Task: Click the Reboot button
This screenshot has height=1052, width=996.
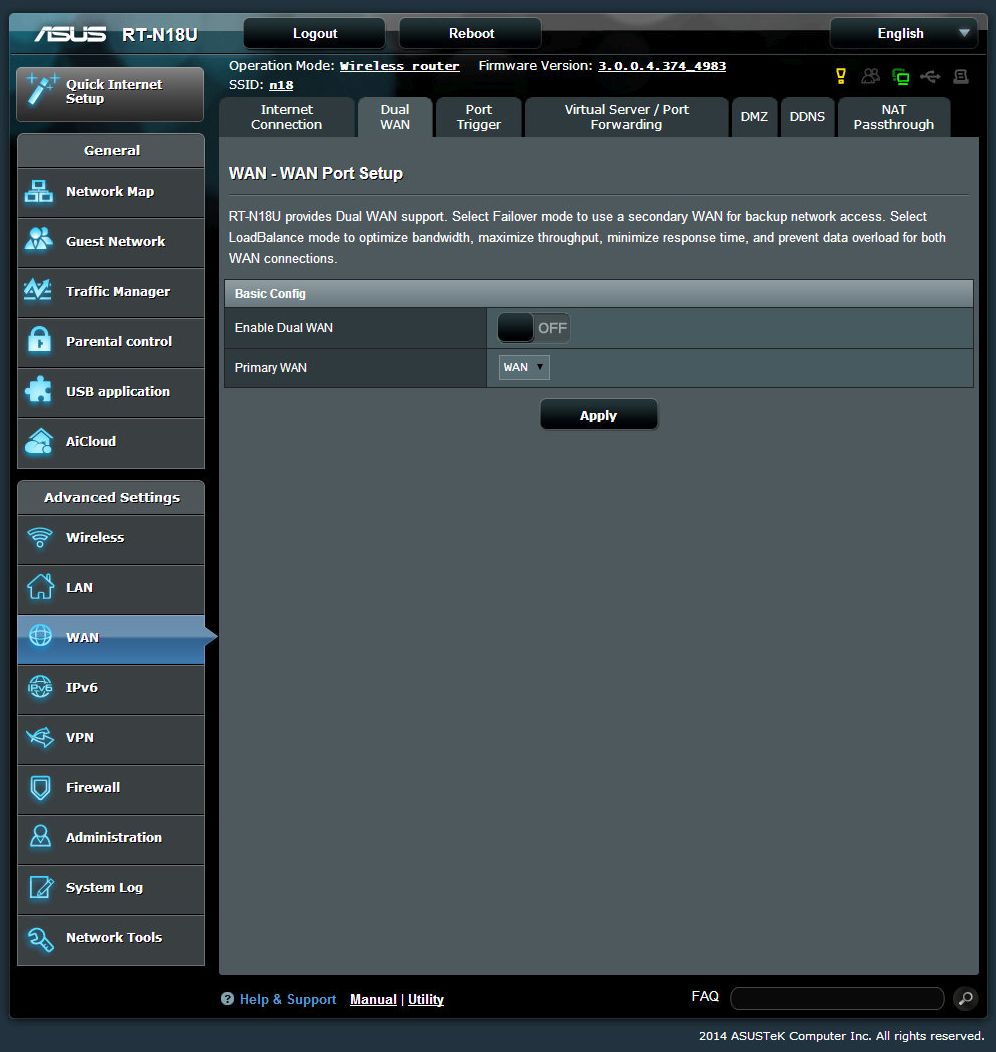Action: [x=471, y=33]
